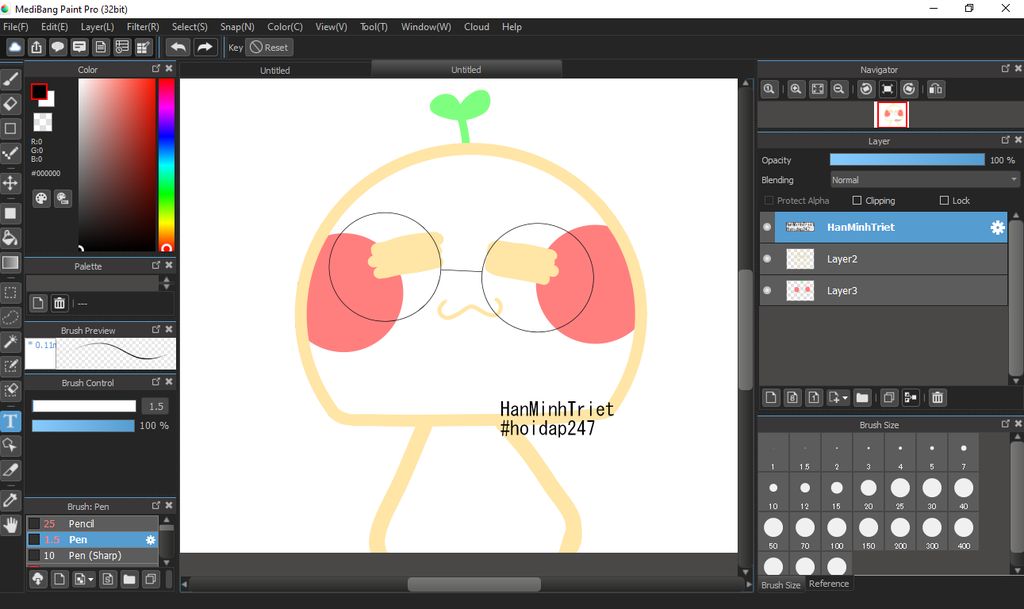Screen dimensions: 1024x609
Task: Open gear settings for HanMinhTriet layer
Action: tap(997, 227)
